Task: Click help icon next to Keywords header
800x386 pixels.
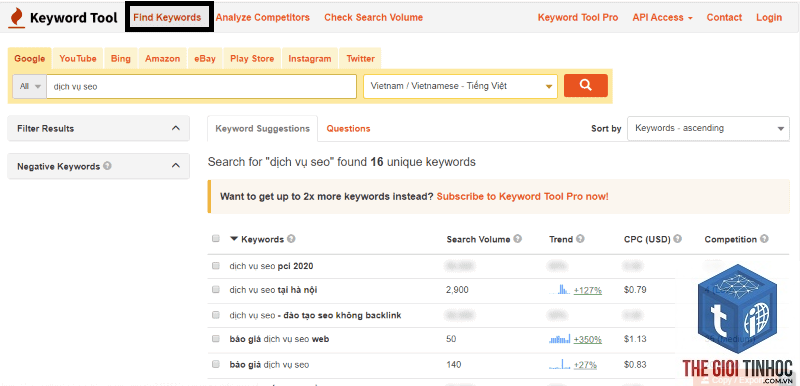Action: tap(291, 239)
